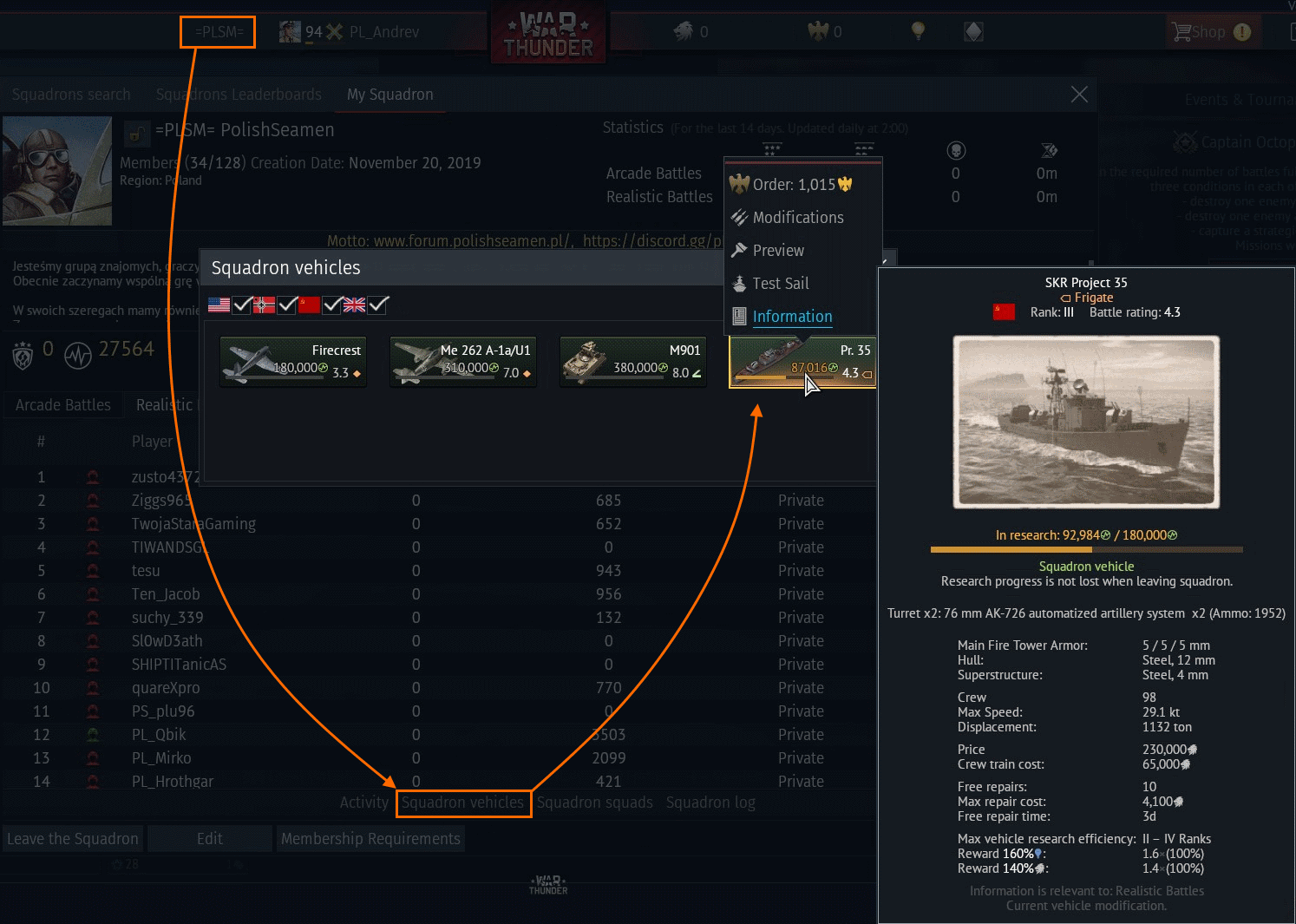
Task: Choose Modifications from the context menu
Action: tap(797, 218)
